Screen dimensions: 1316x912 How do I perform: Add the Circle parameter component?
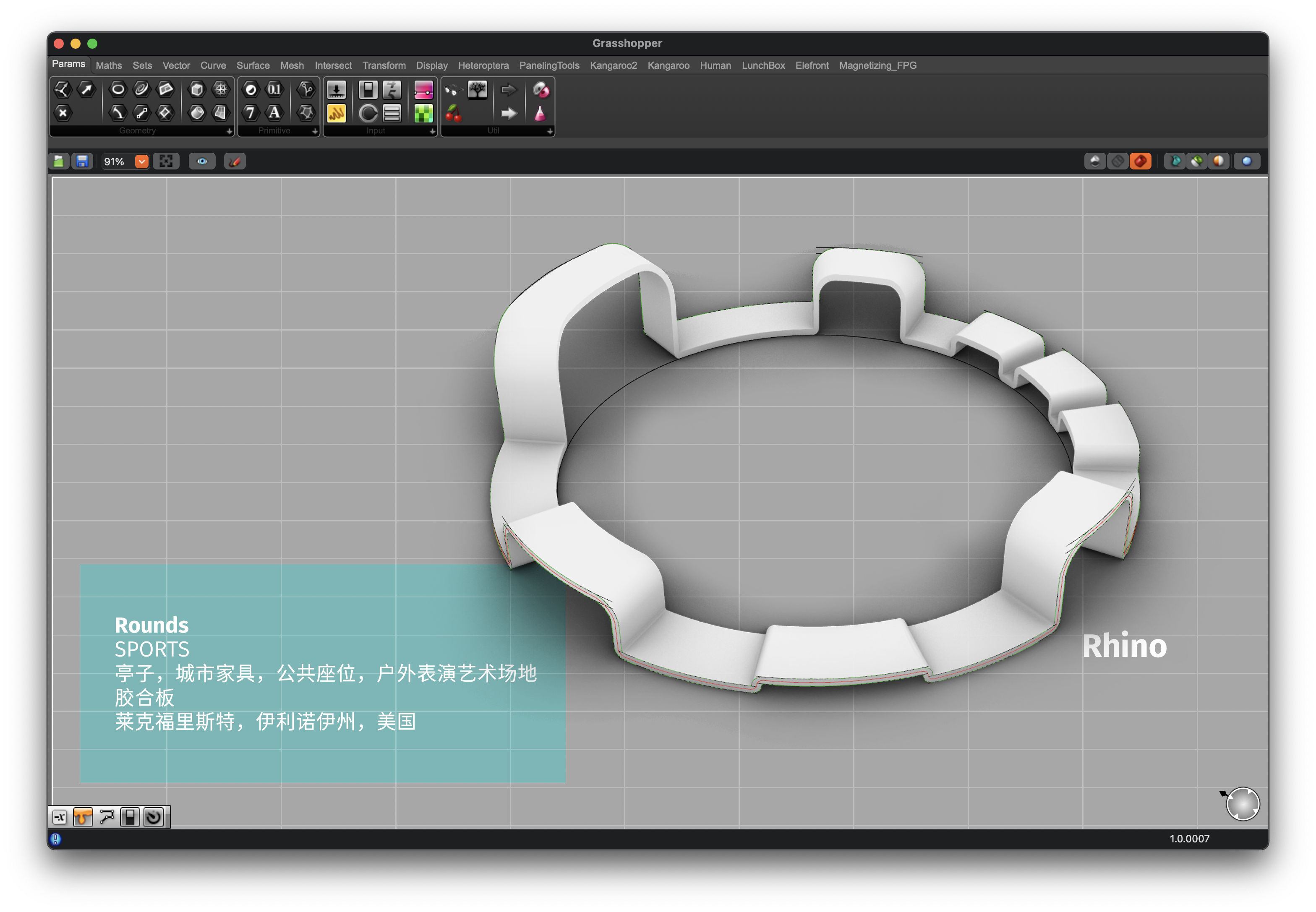click(118, 89)
